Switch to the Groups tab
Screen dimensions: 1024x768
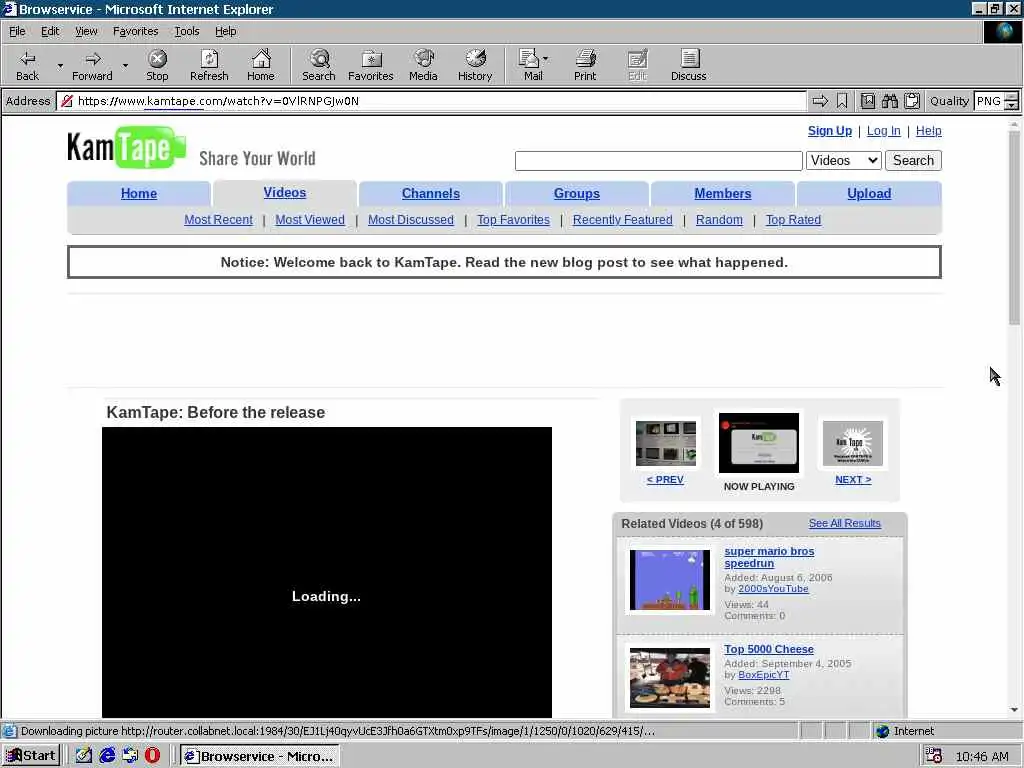tap(577, 193)
